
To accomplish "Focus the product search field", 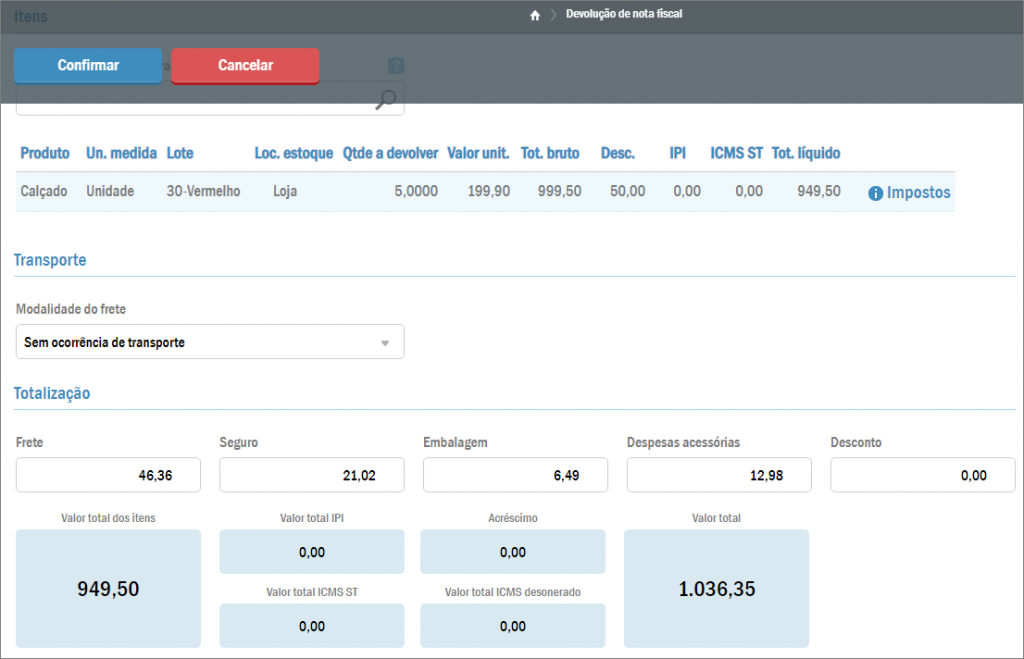I will tap(195, 99).
